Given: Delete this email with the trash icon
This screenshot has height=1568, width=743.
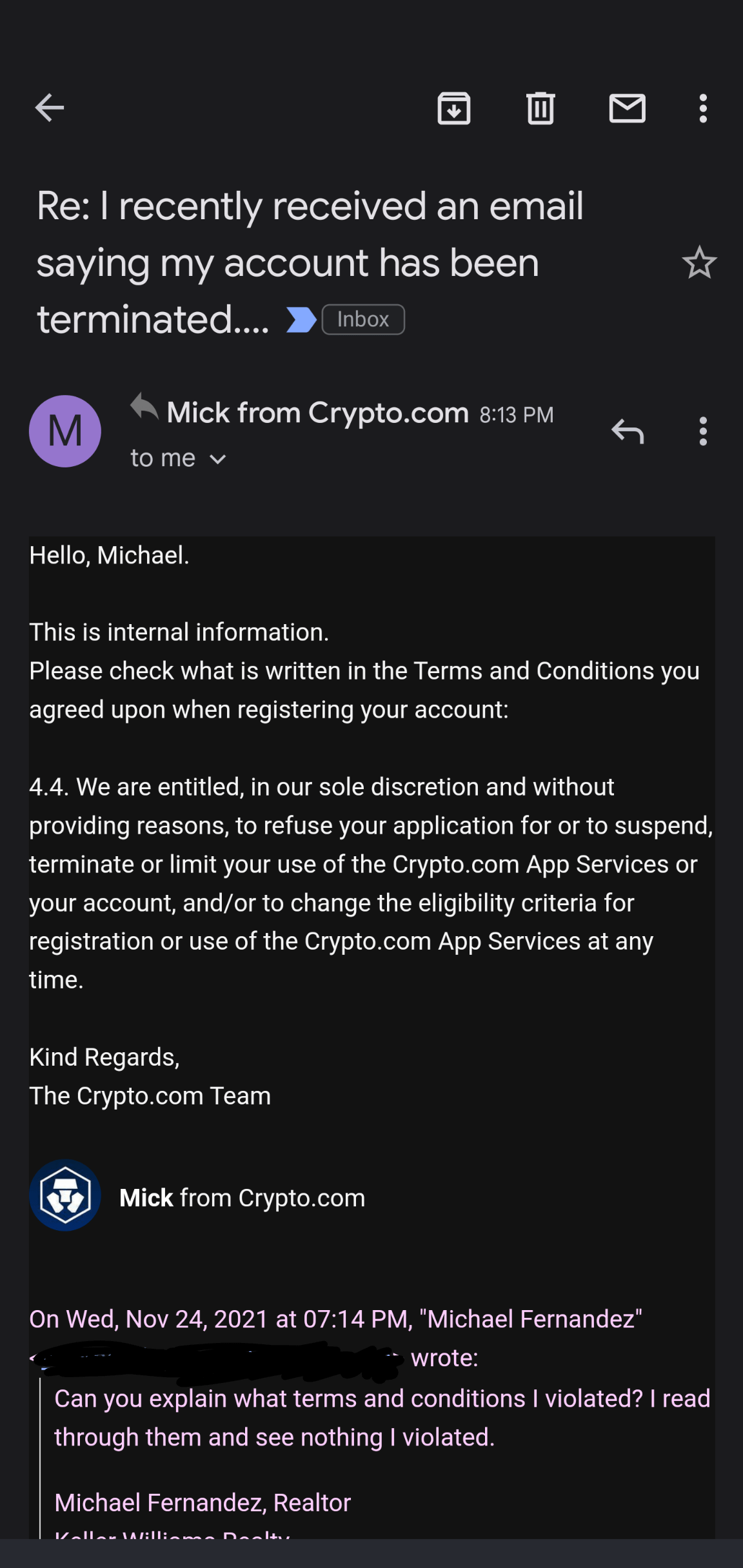Looking at the screenshot, I should pos(540,108).
